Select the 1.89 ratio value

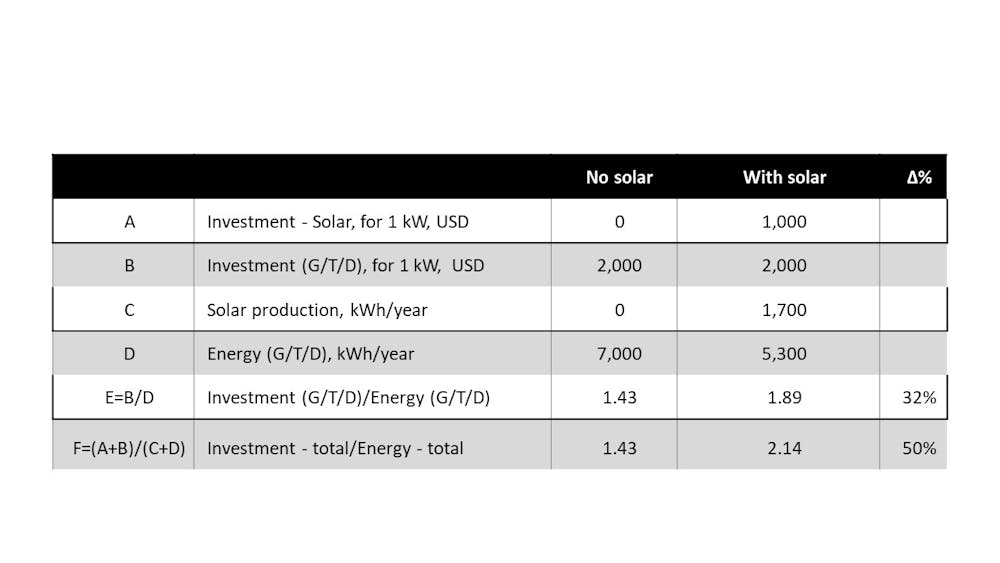click(x=784, y=397)
